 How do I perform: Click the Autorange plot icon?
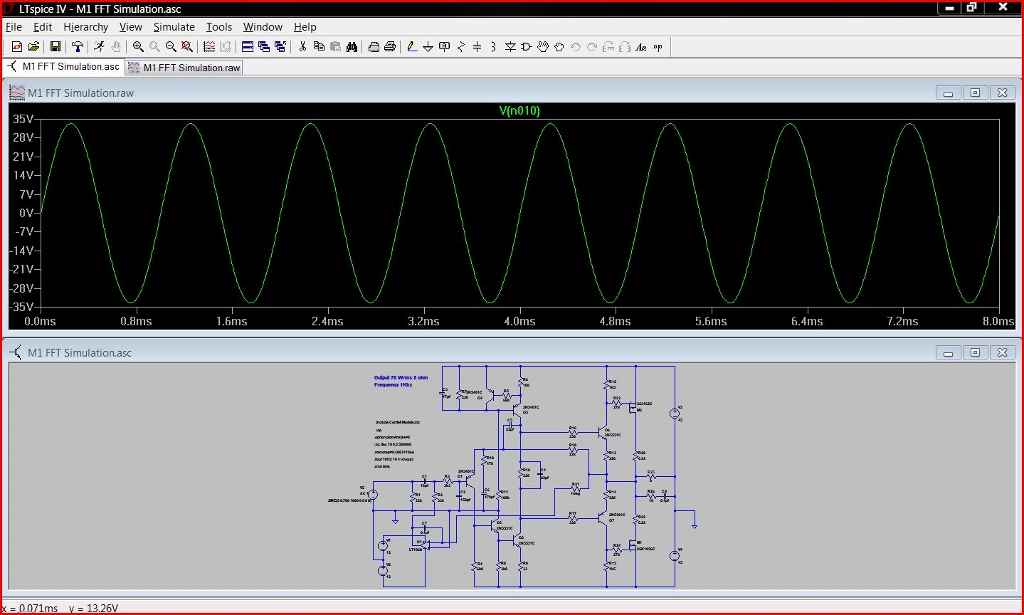(x=209, y=46)
